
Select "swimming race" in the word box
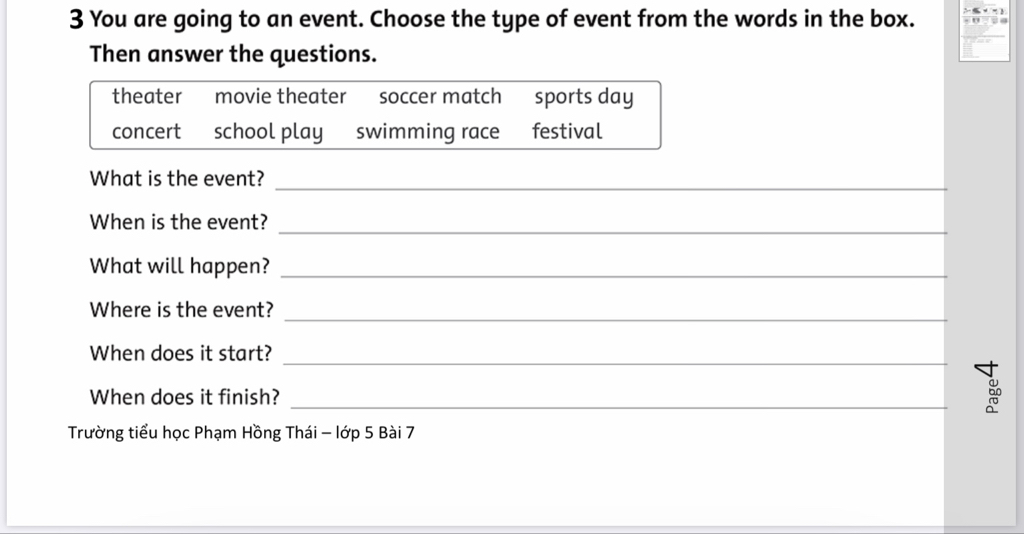pos(428,133)
